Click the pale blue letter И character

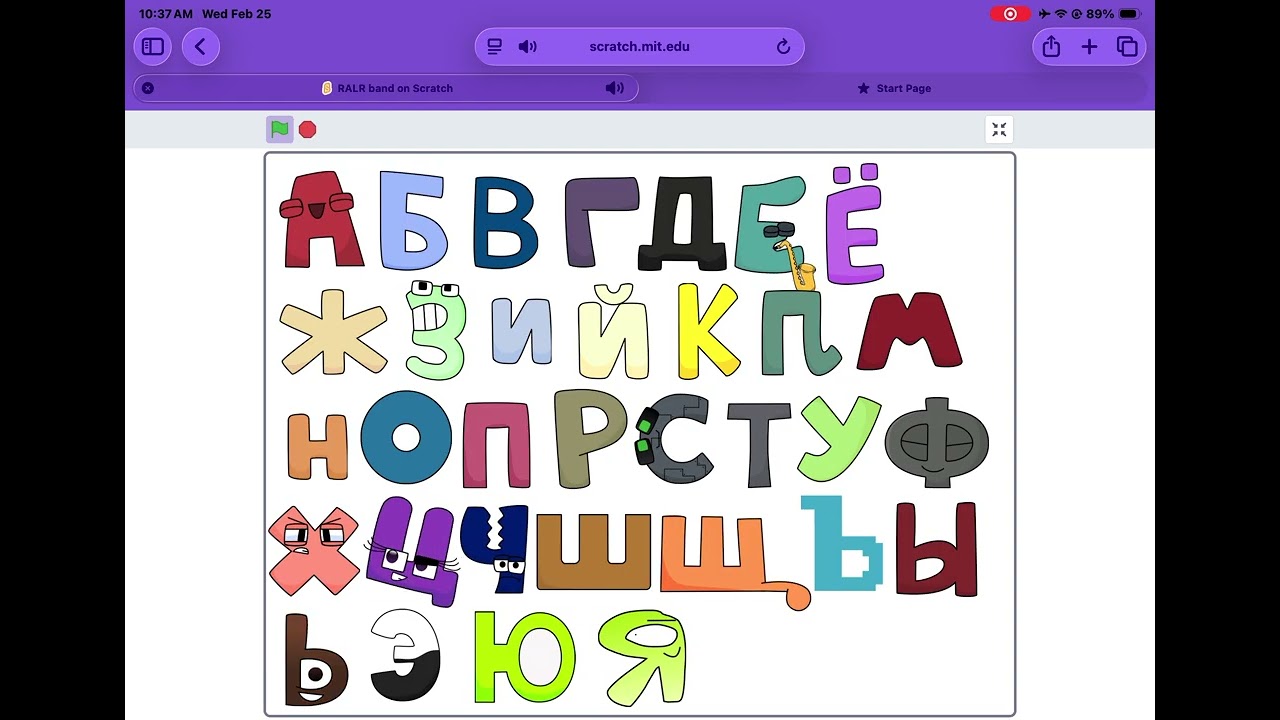coord(521,331)
